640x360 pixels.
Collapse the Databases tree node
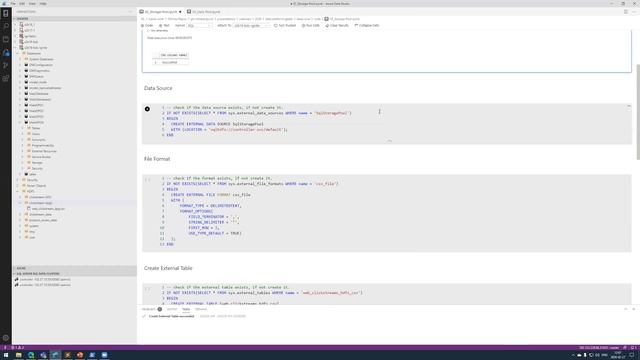[x=18, y=53]
